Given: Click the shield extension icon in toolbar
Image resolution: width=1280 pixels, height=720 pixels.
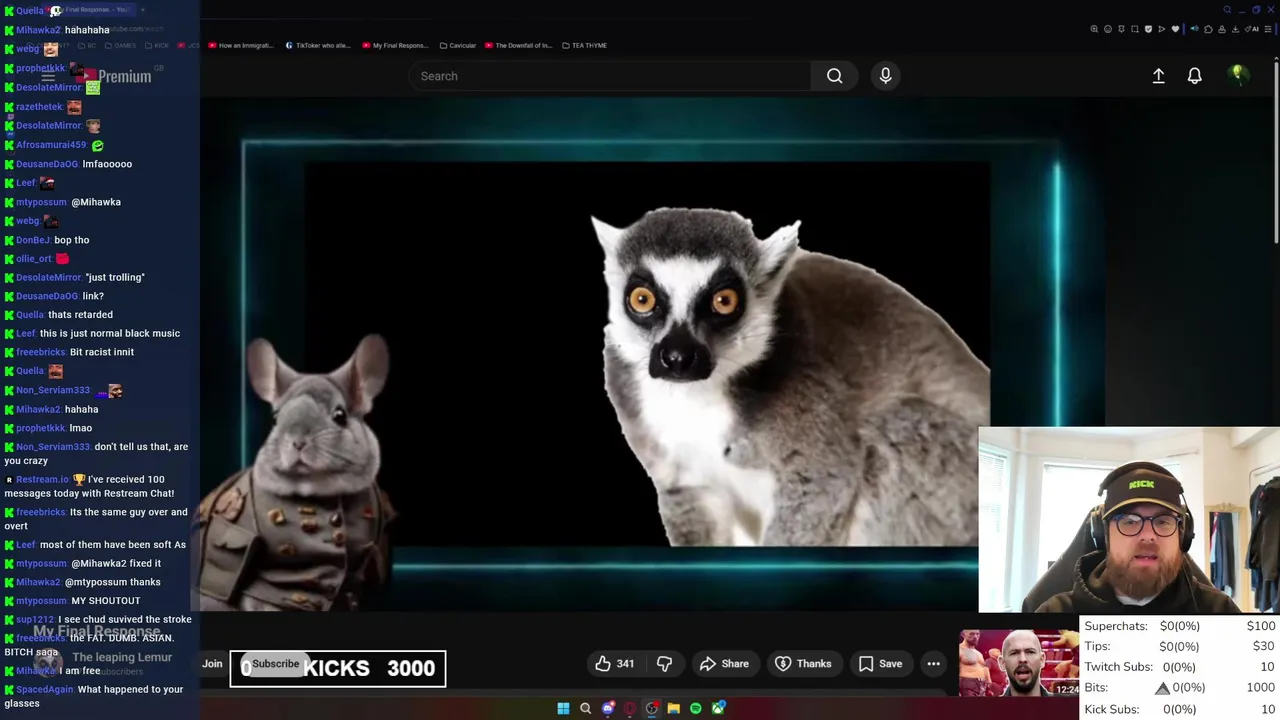Looking at the screenshot, I should pyautogui.click(x=1148, y=29).
